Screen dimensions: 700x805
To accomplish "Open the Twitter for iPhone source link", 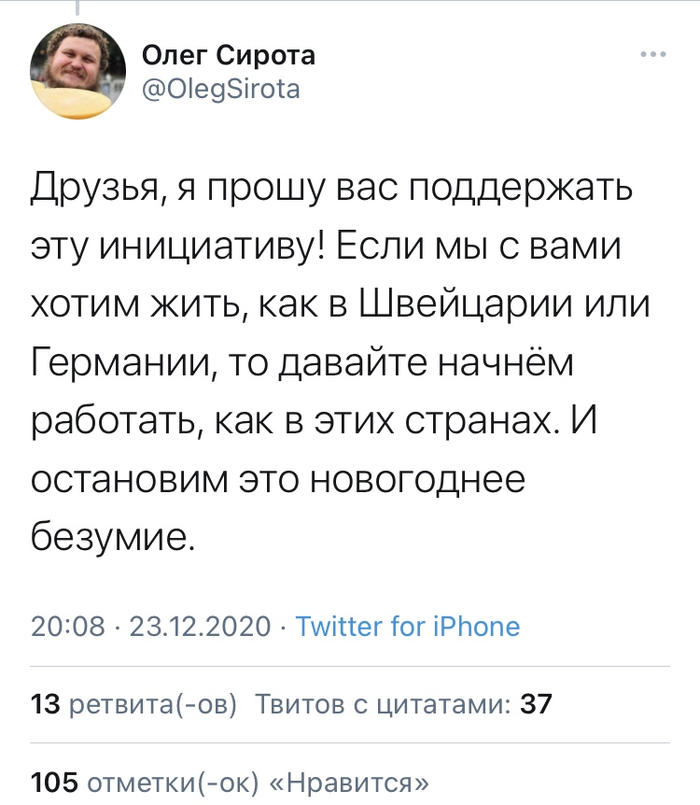I will coord(409,627).
